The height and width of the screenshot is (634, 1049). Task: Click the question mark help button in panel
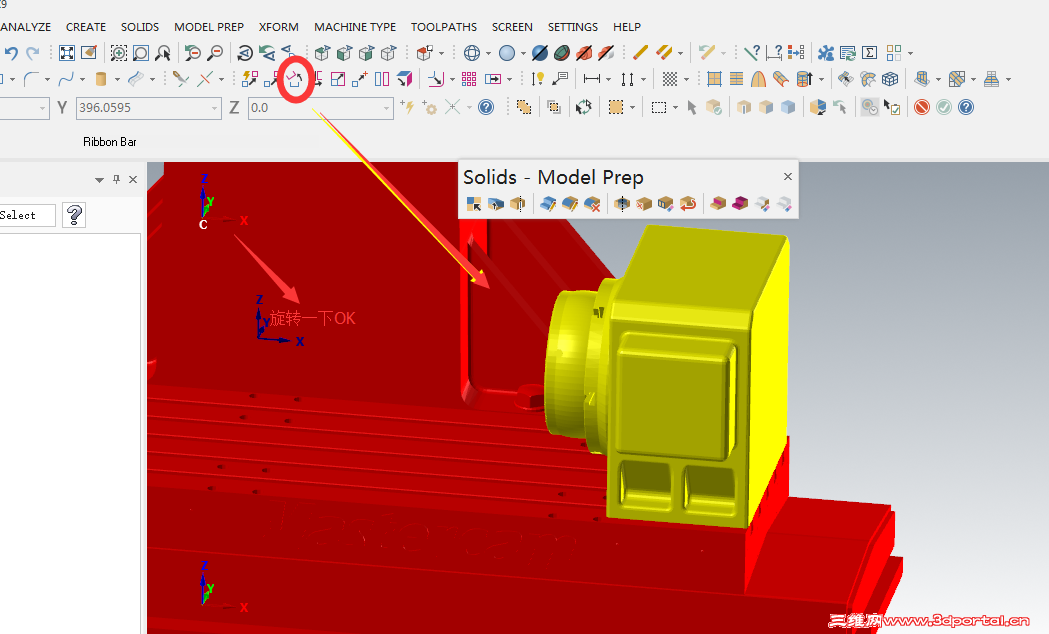[74, 215]
